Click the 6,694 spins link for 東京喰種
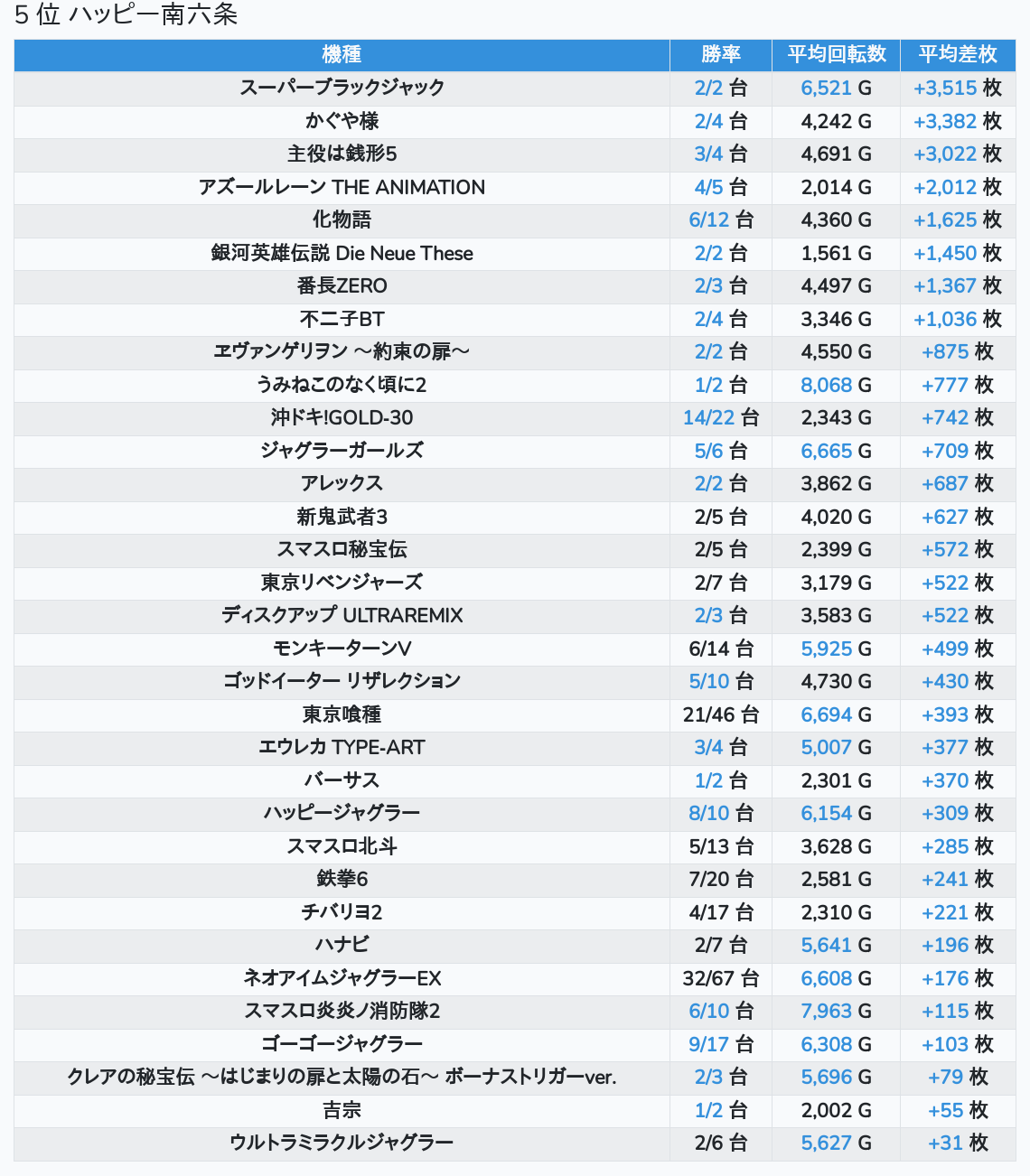The width and height of the screenshot is (1030, 1176). tap(826, 715)
